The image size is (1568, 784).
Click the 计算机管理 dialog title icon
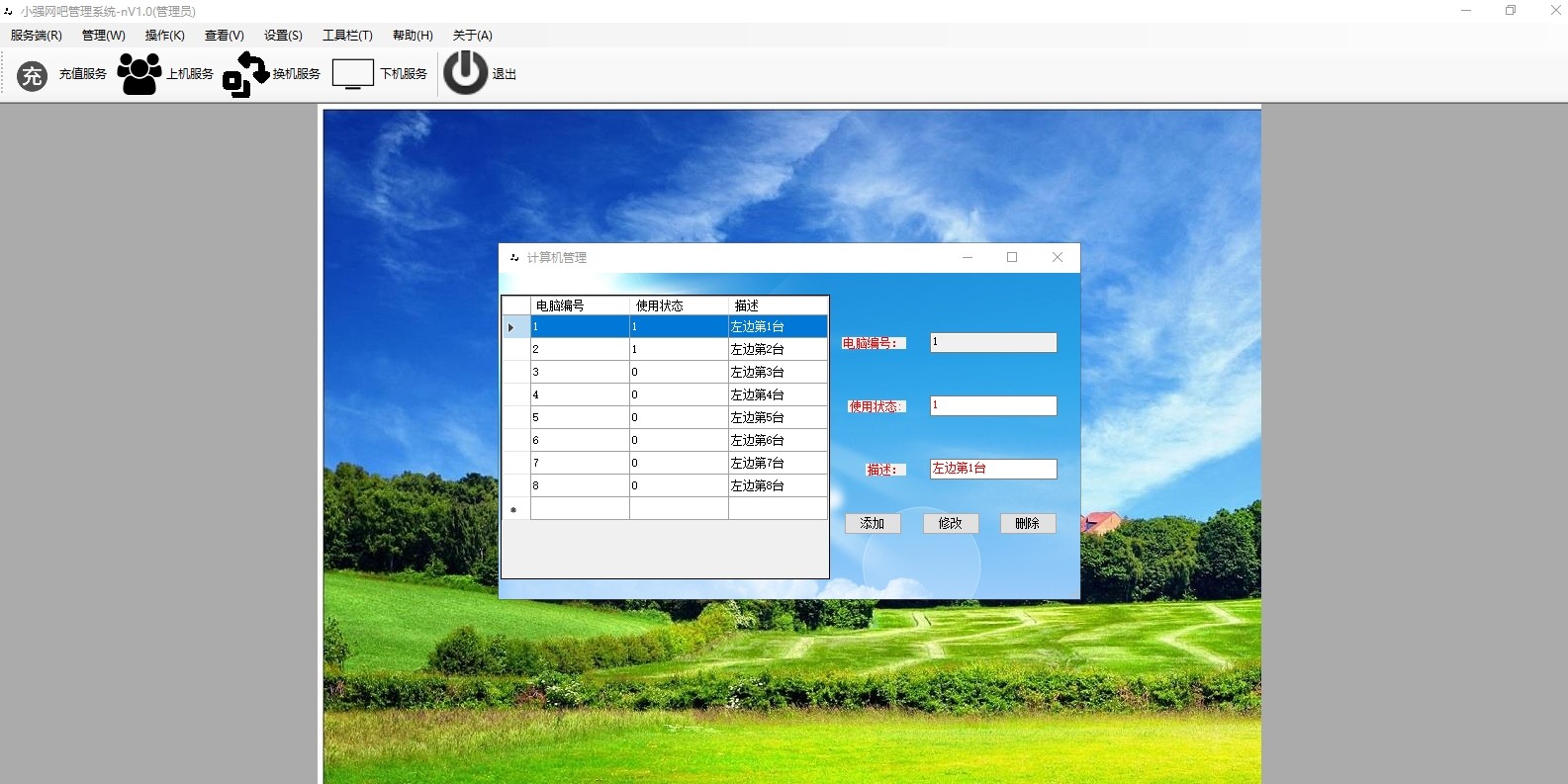[514, 257]
